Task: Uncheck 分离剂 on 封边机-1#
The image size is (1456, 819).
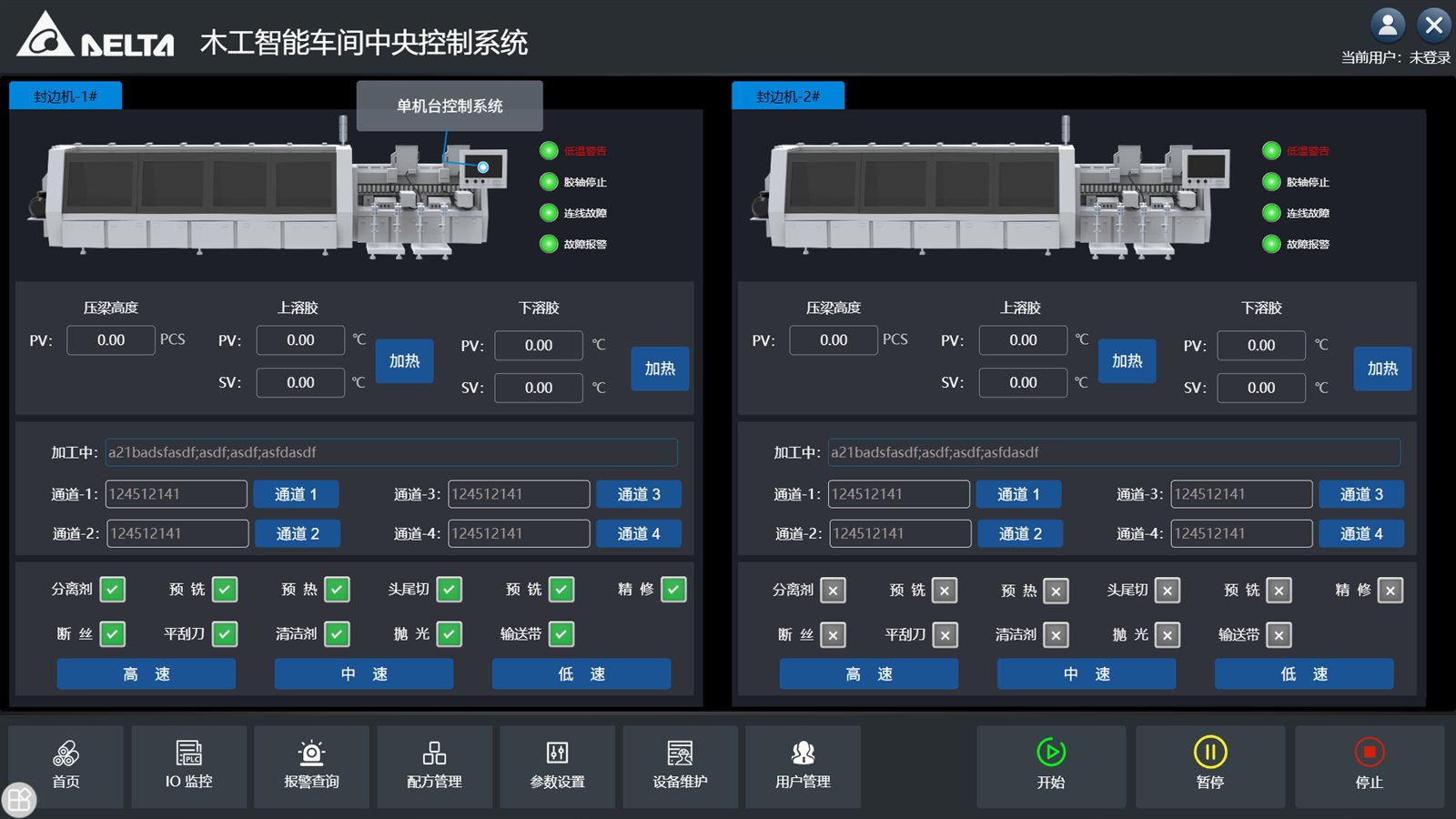Action: click(113, 590)
